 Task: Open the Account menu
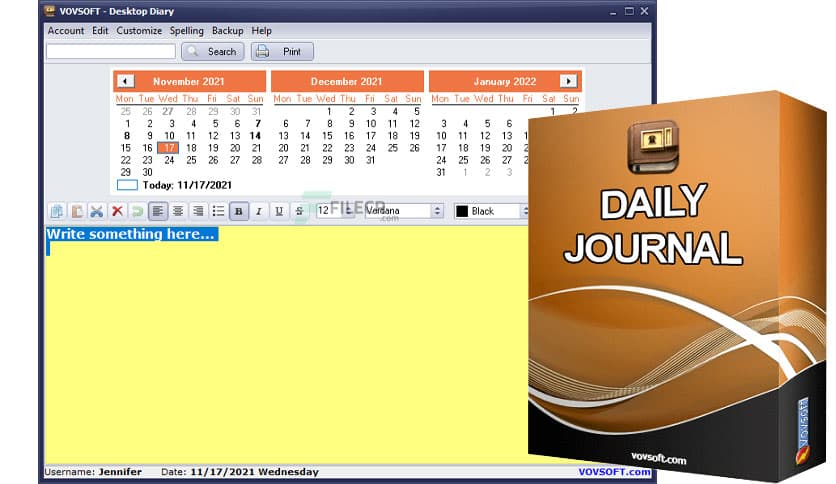pos(66,30)
